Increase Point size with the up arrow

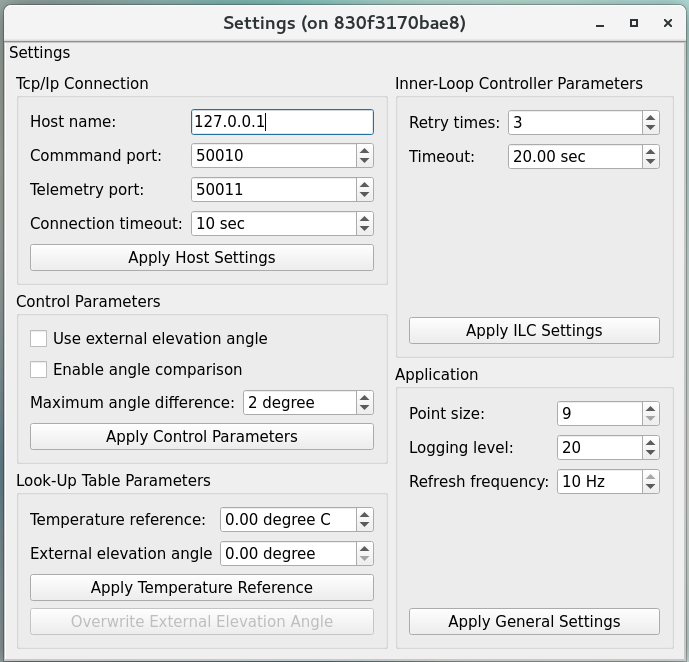tap(651, 408)
